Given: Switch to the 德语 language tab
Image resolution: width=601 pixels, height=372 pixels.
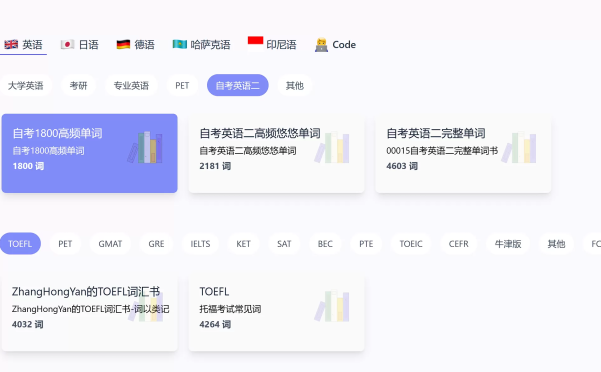Looking at the screenshot, I should pos(136,45).
